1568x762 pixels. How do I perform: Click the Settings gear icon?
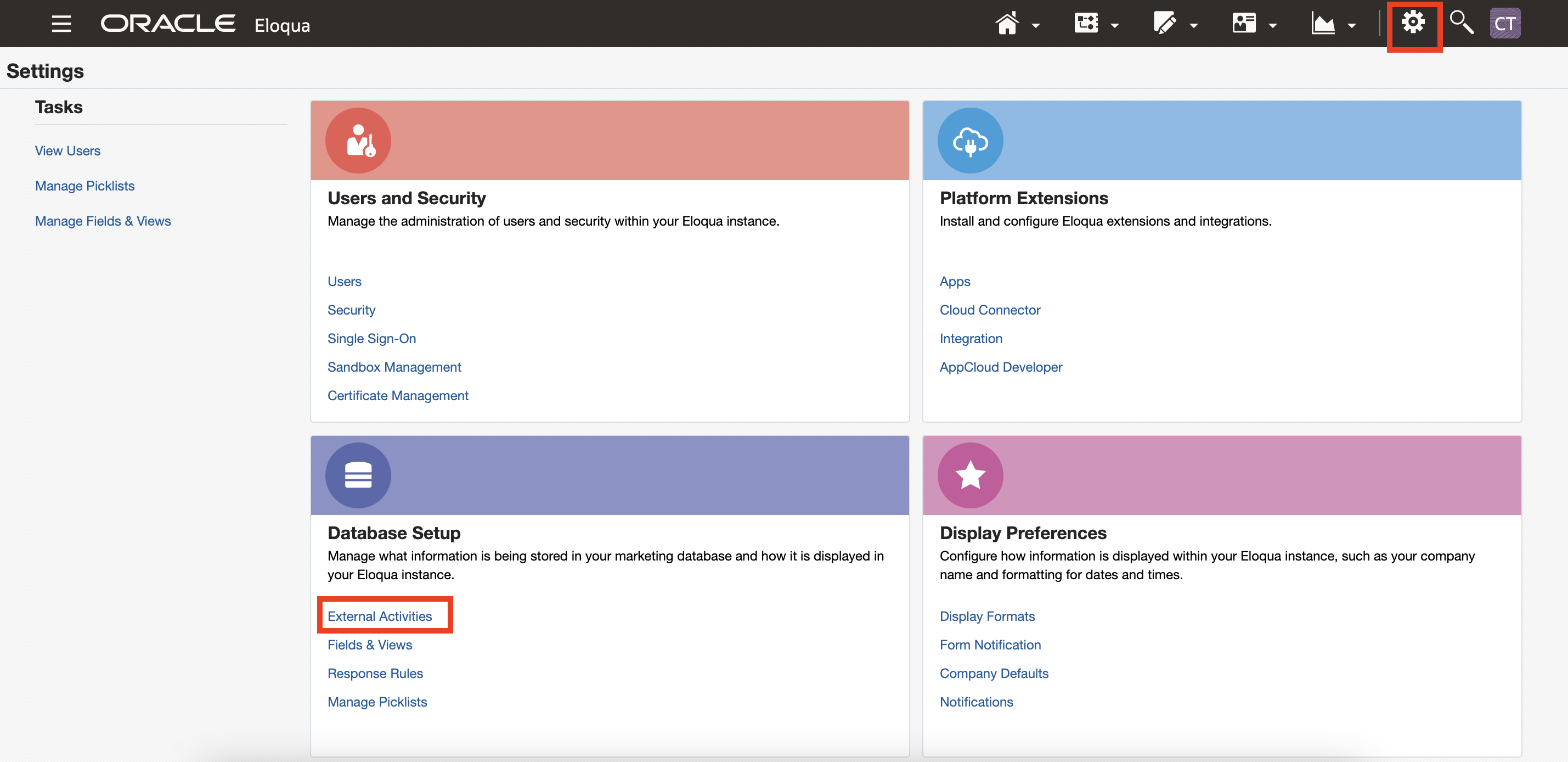click(1413, 23)
